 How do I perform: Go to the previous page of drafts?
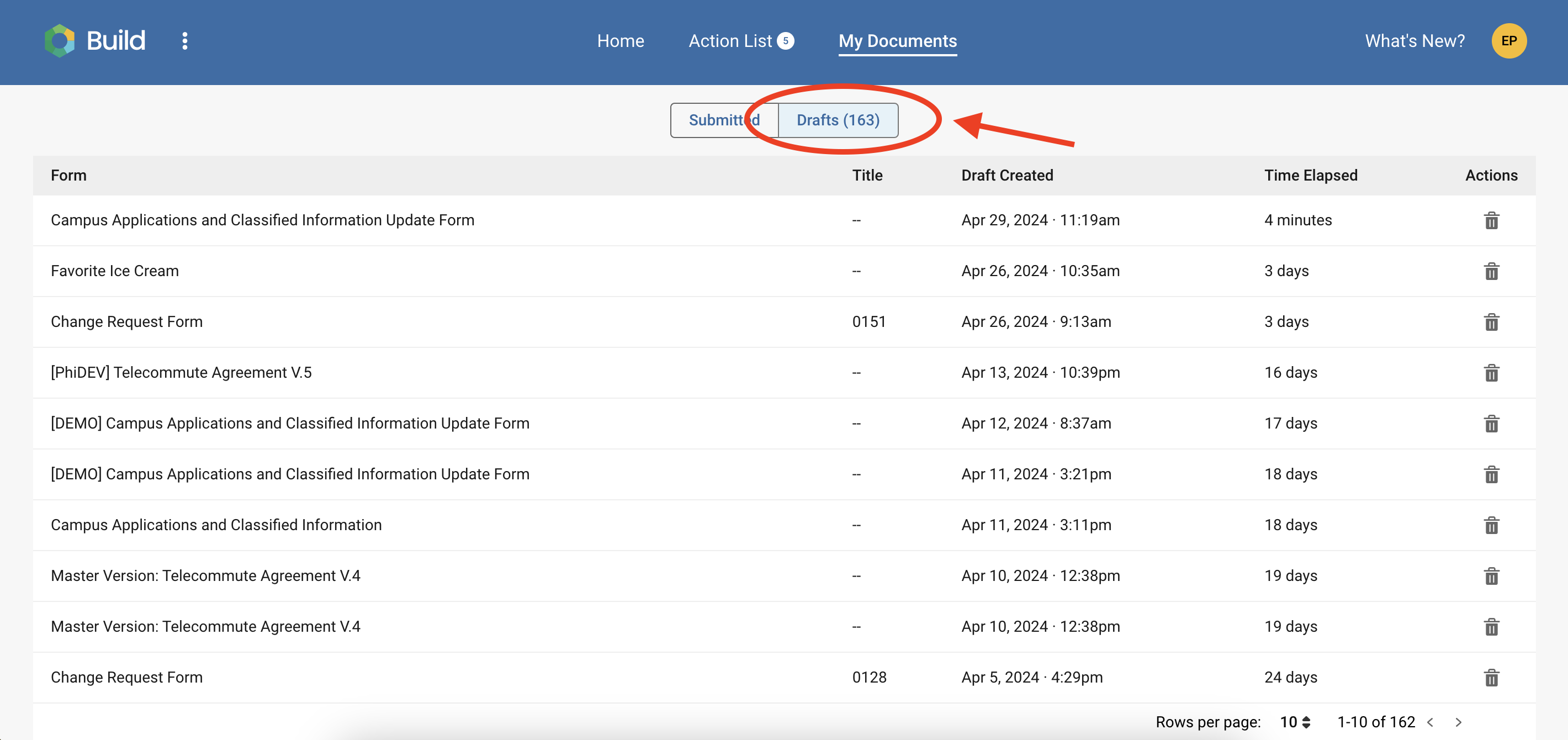coord(1431,722)
